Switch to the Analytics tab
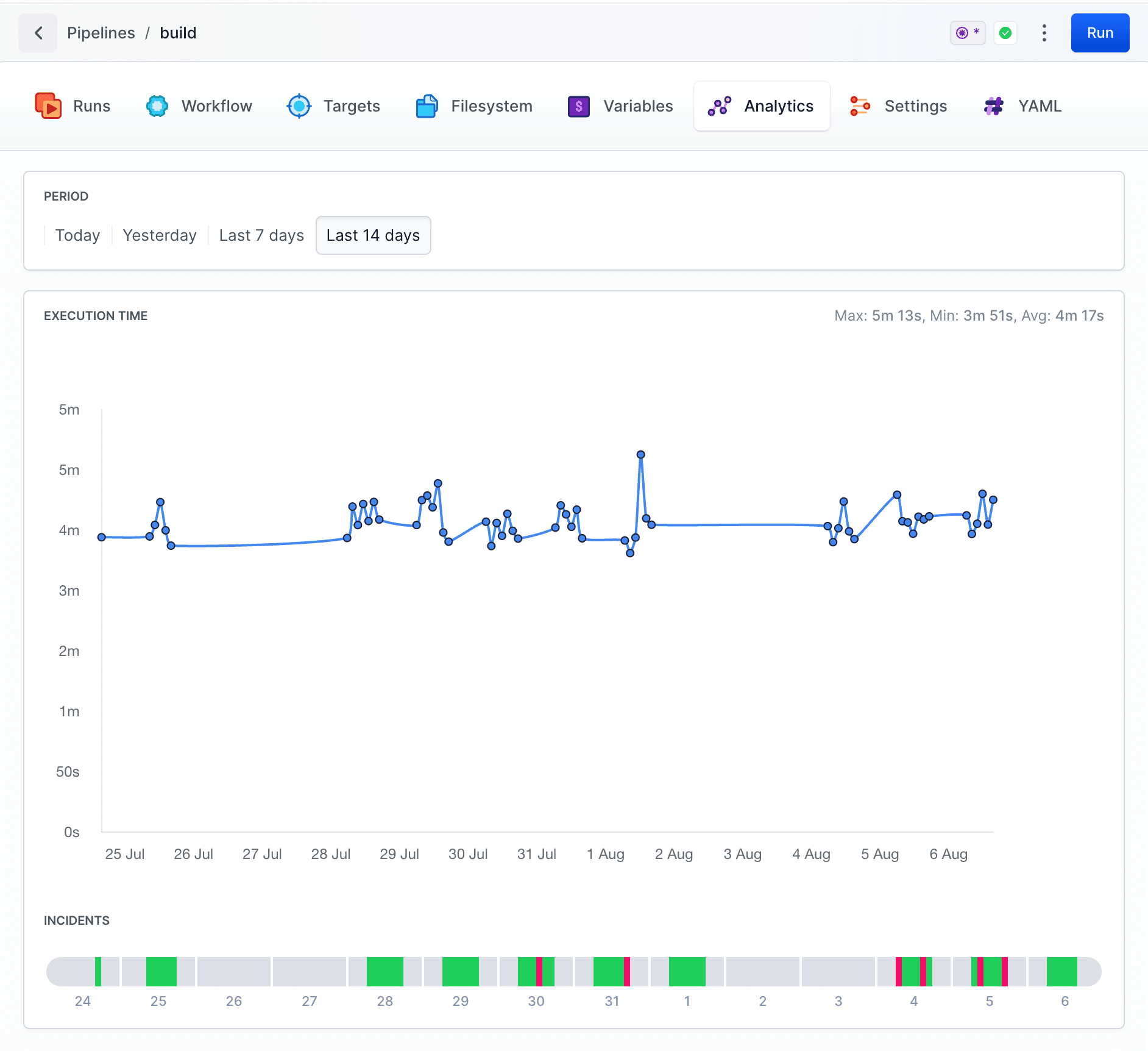Image resolution: width=1148 pixels, height=1051 pixels. tap(762, 106)
